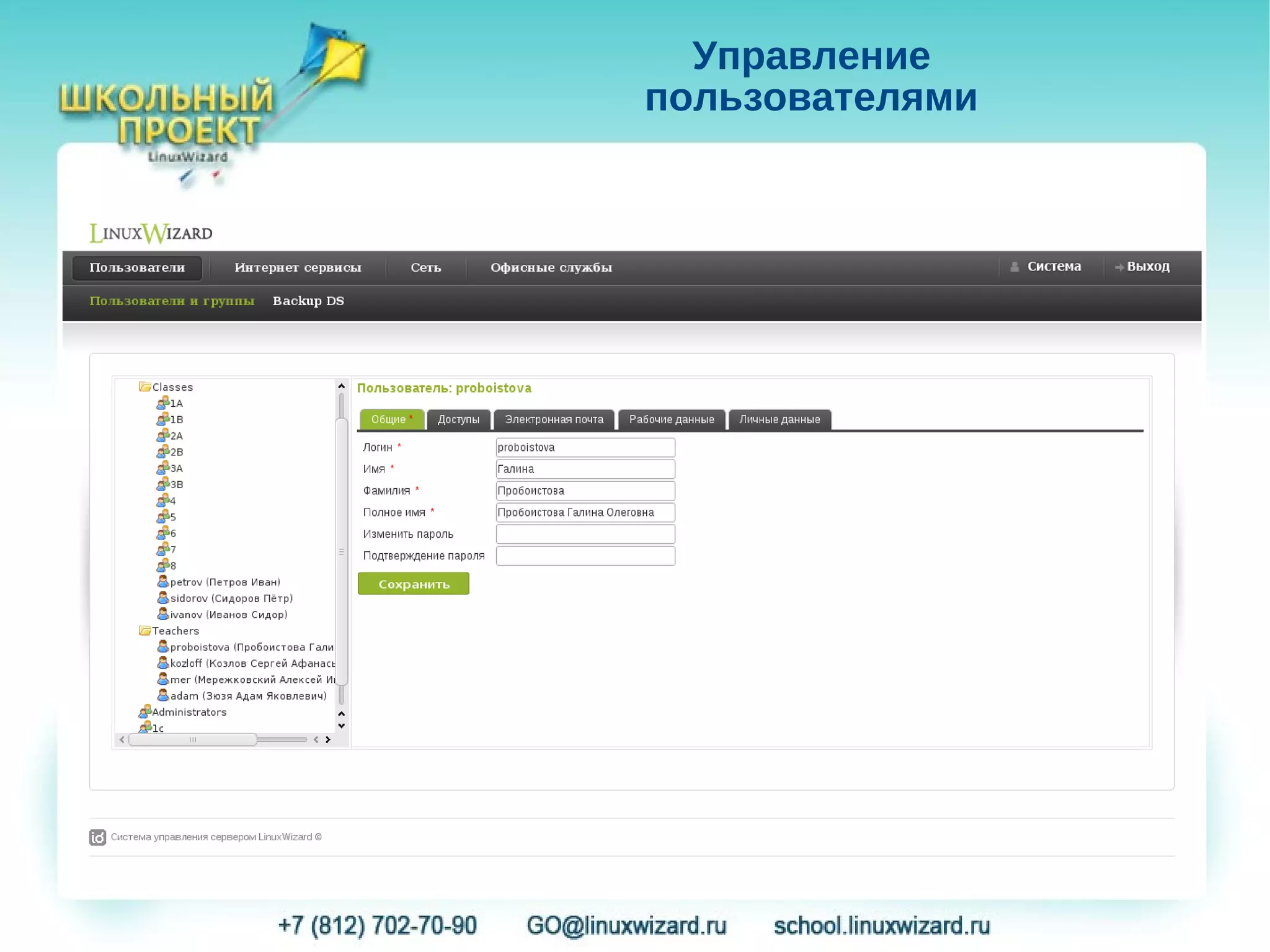The image size is (1270, 952).
Task: Select group icon for class 6
Action: click(163, 533)
